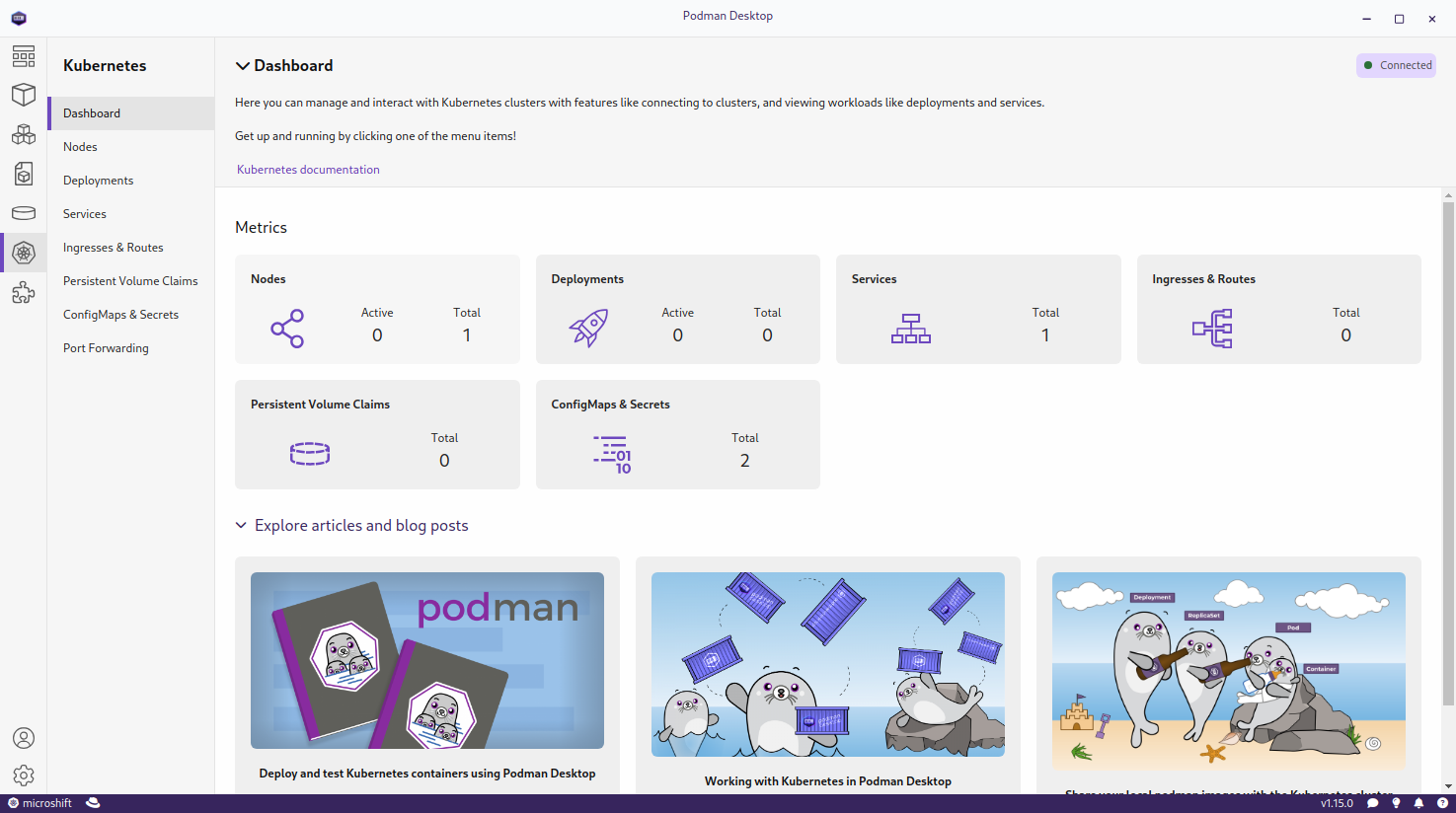
Task: Open the Pods stacked cubes icon
Action: click(24, 134)
